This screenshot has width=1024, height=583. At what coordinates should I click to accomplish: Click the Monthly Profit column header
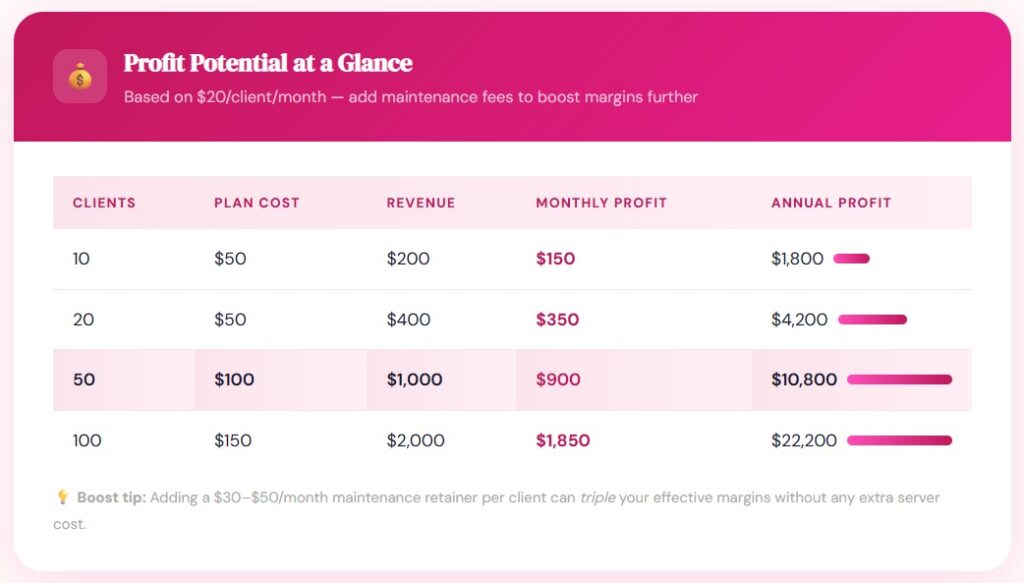[601, 203]
